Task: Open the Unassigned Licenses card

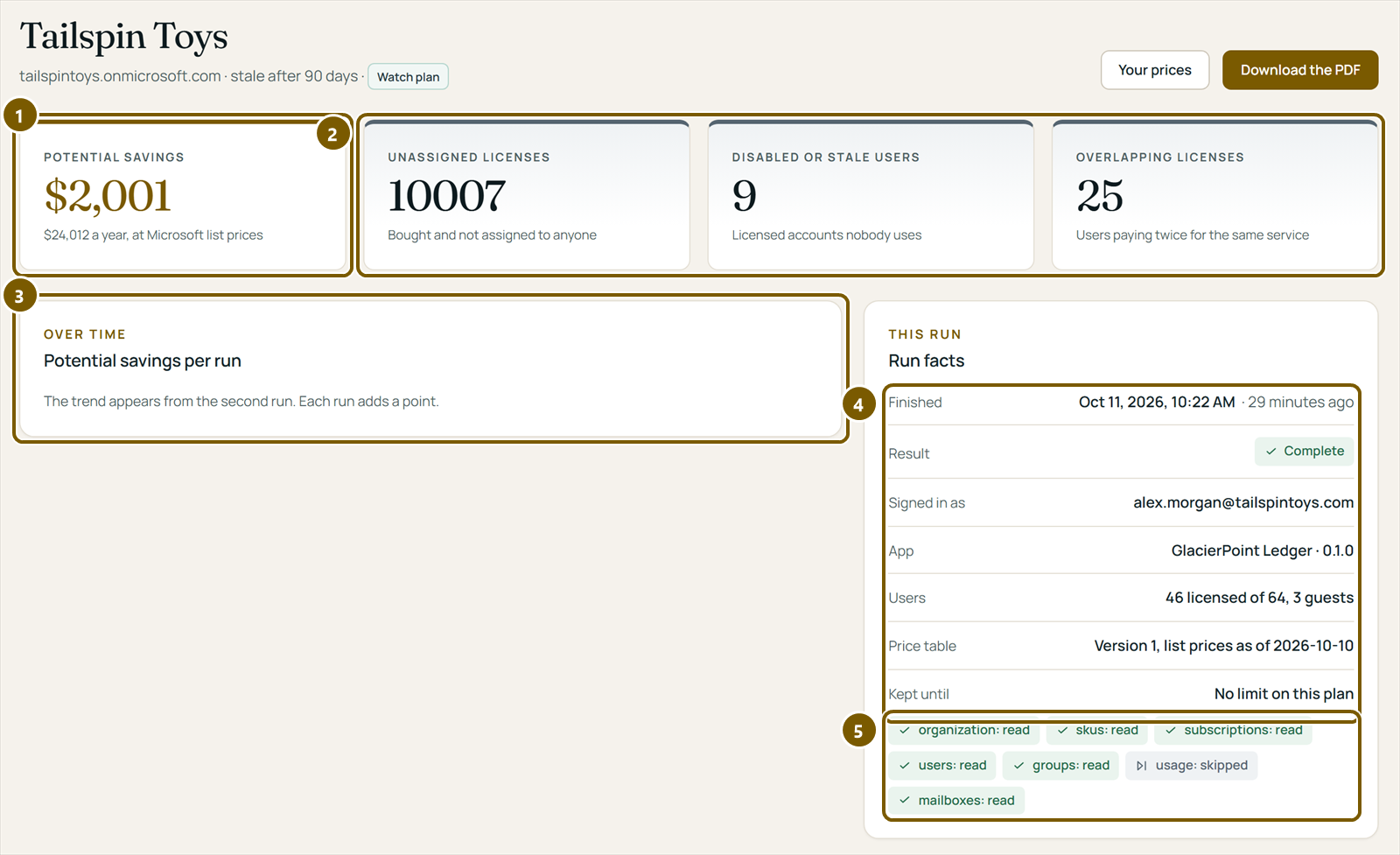Action: click(x=527, y=195)
